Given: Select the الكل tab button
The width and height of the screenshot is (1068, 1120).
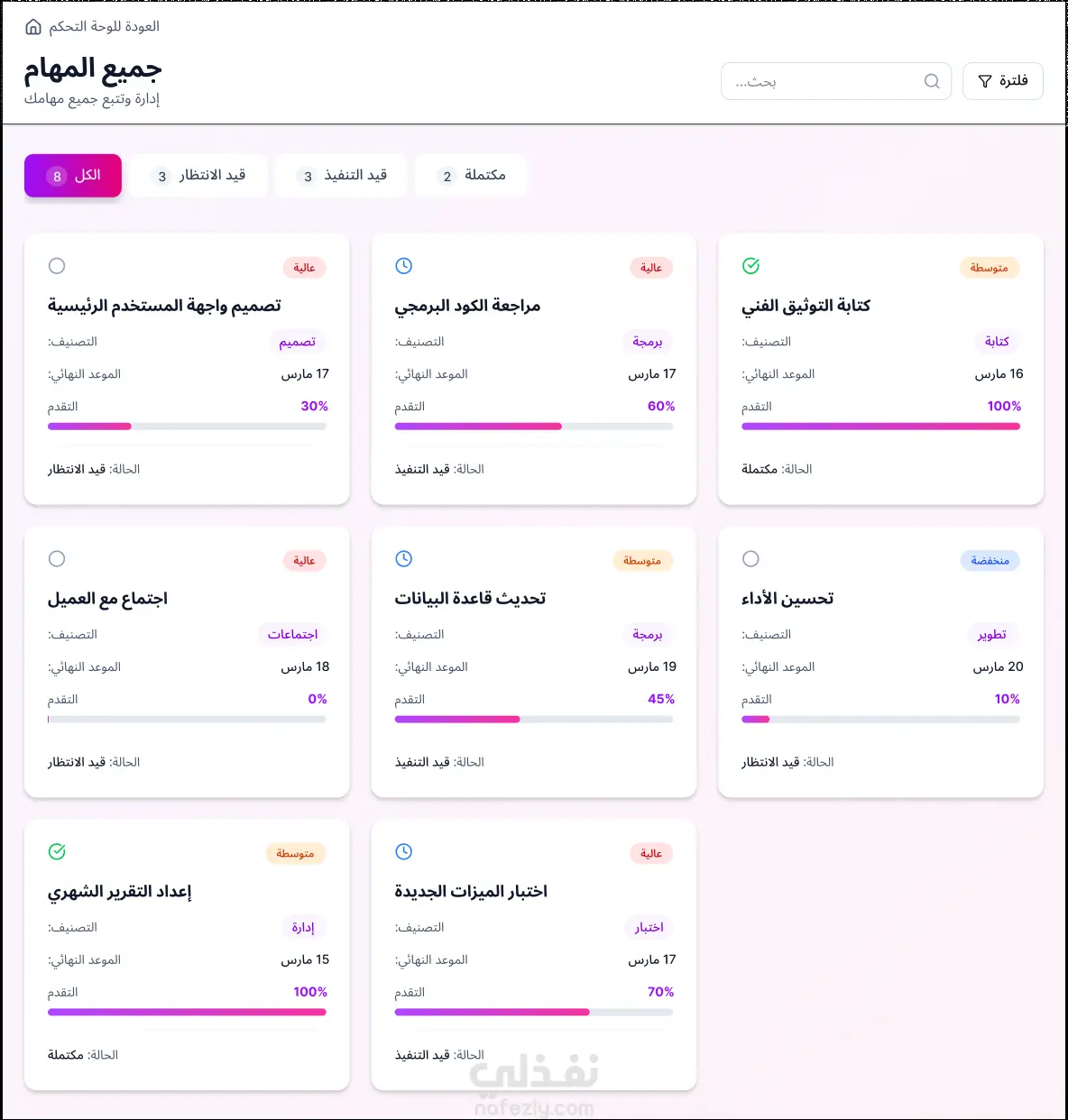Looking at the screenshot, I should (x=73, y=175).
